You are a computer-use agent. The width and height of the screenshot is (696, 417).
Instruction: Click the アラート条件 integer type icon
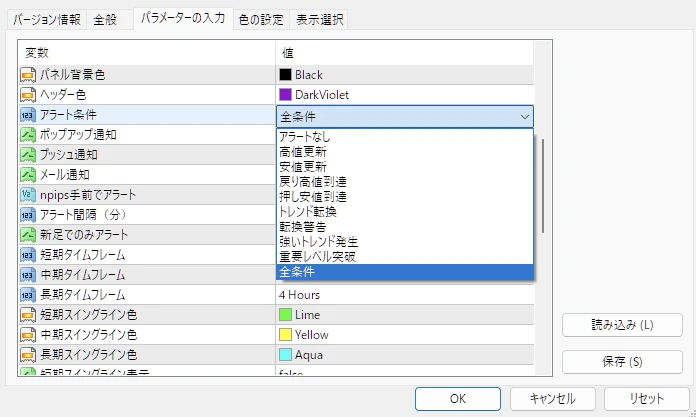(x=27, y=115)
